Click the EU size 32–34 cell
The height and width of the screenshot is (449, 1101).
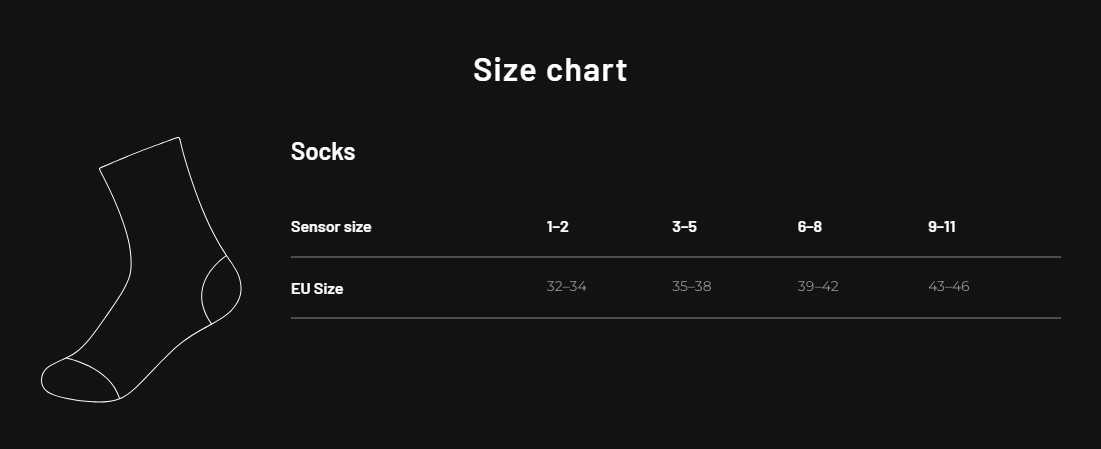coord(567,287)
